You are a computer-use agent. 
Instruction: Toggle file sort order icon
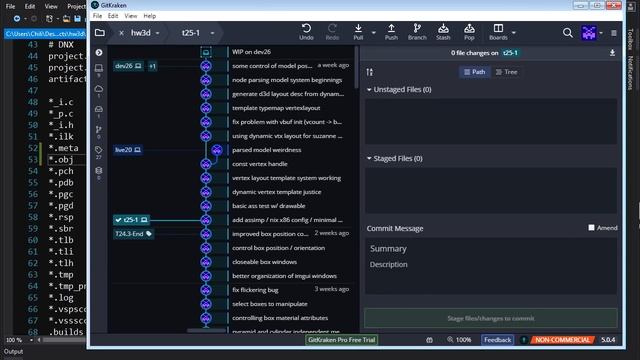[369, 72]
